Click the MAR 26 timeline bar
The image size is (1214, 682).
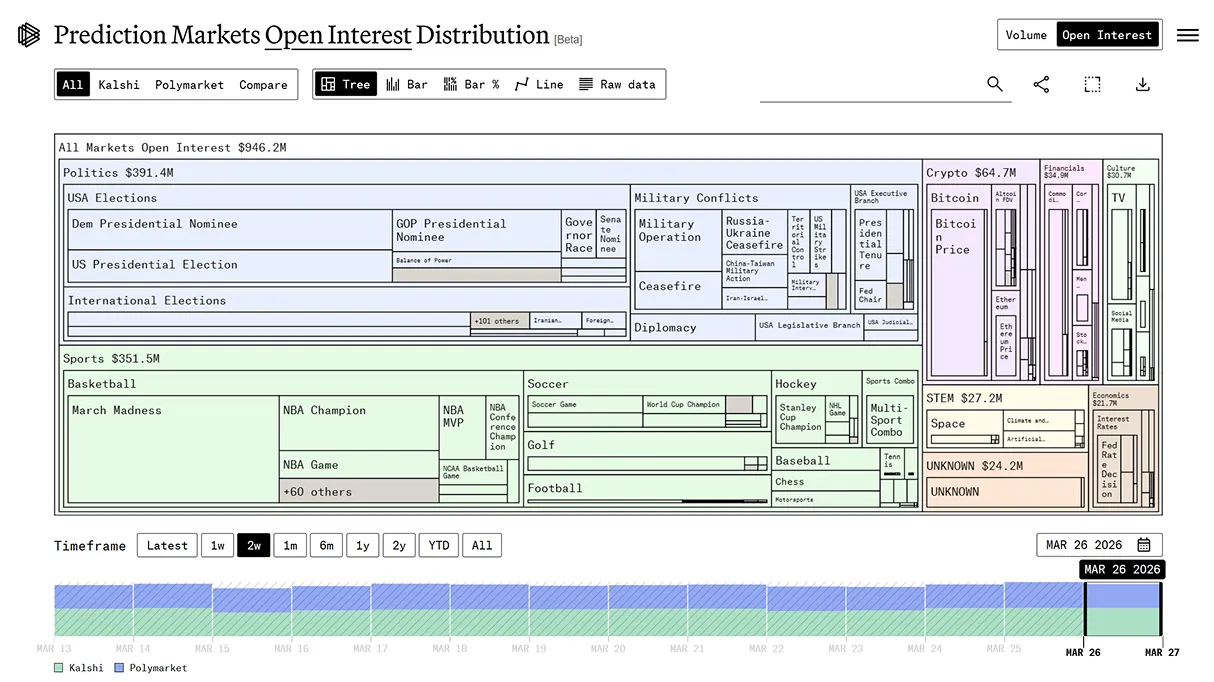[1122, 609]
